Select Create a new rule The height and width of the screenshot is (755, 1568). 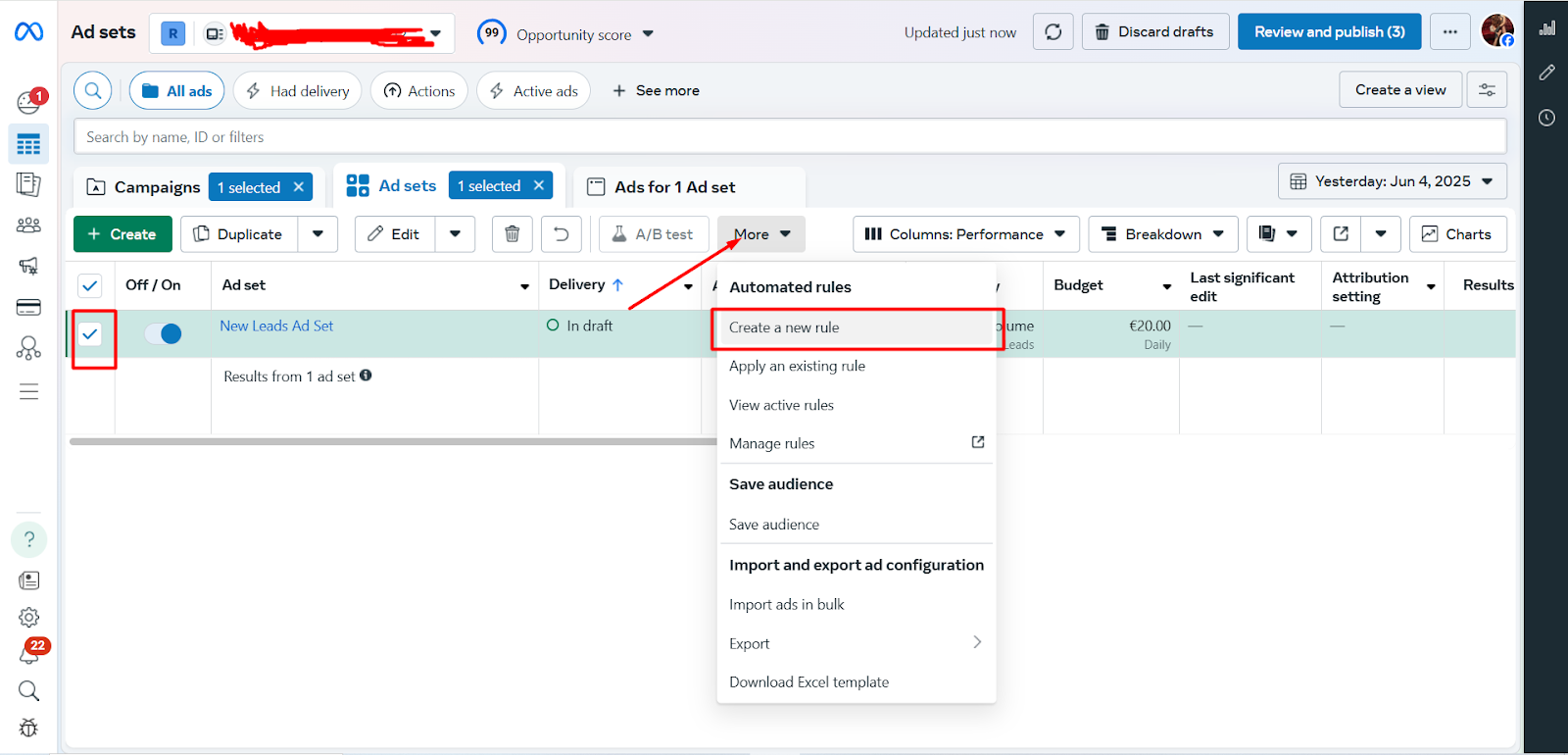click(x=784, y=328)
